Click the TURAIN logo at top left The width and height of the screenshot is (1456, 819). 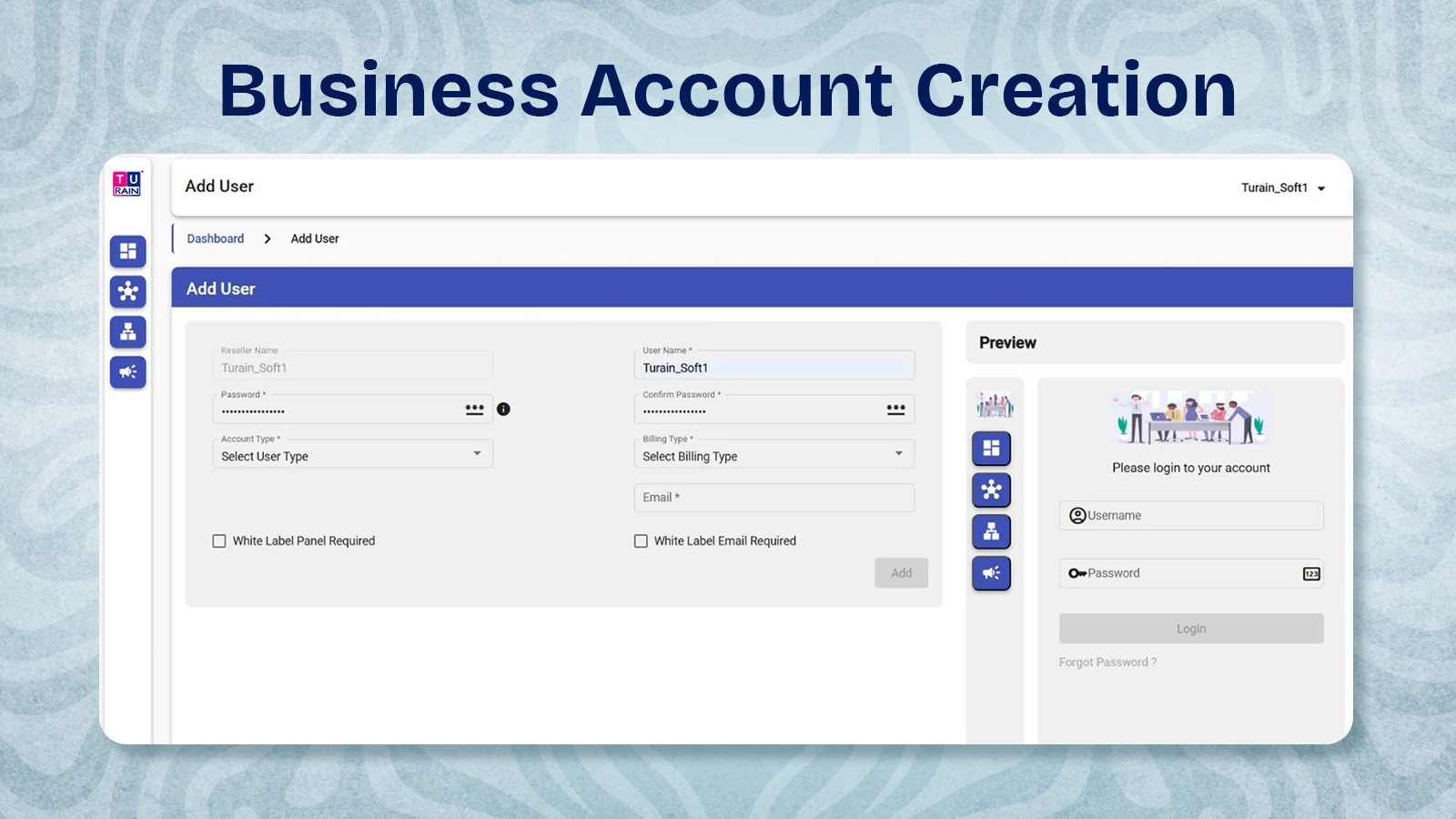(x=126, y=184)
